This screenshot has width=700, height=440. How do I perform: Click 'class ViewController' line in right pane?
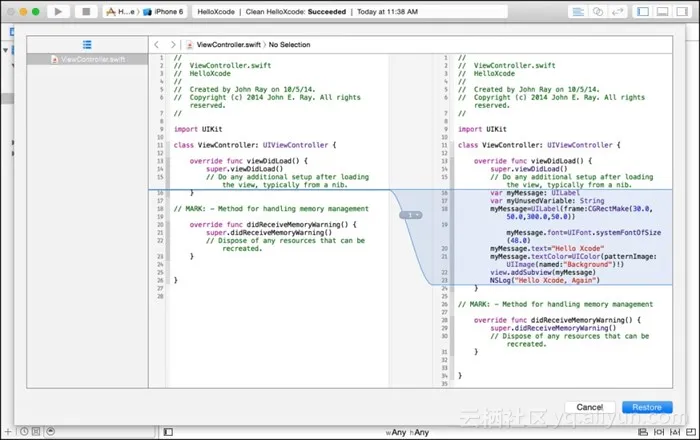pos(539,145)
